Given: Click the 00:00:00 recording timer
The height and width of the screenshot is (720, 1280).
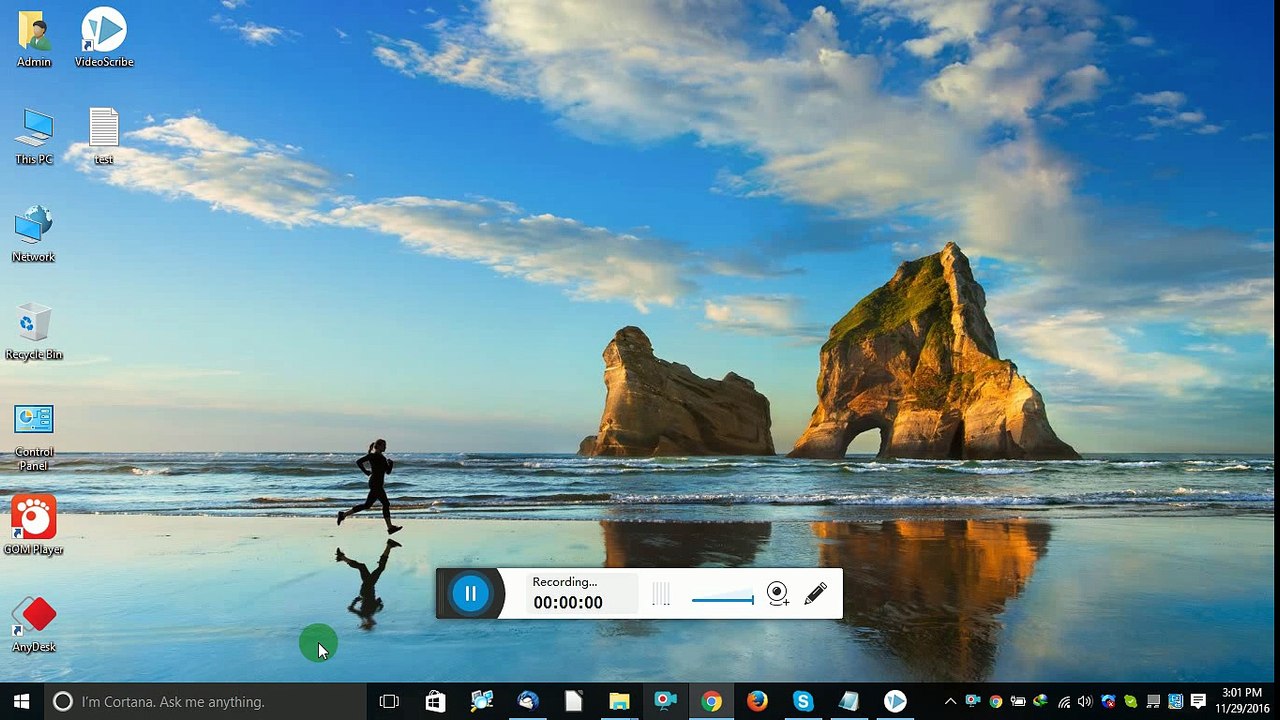Looking at the screenshot, I should coord(568,602).
